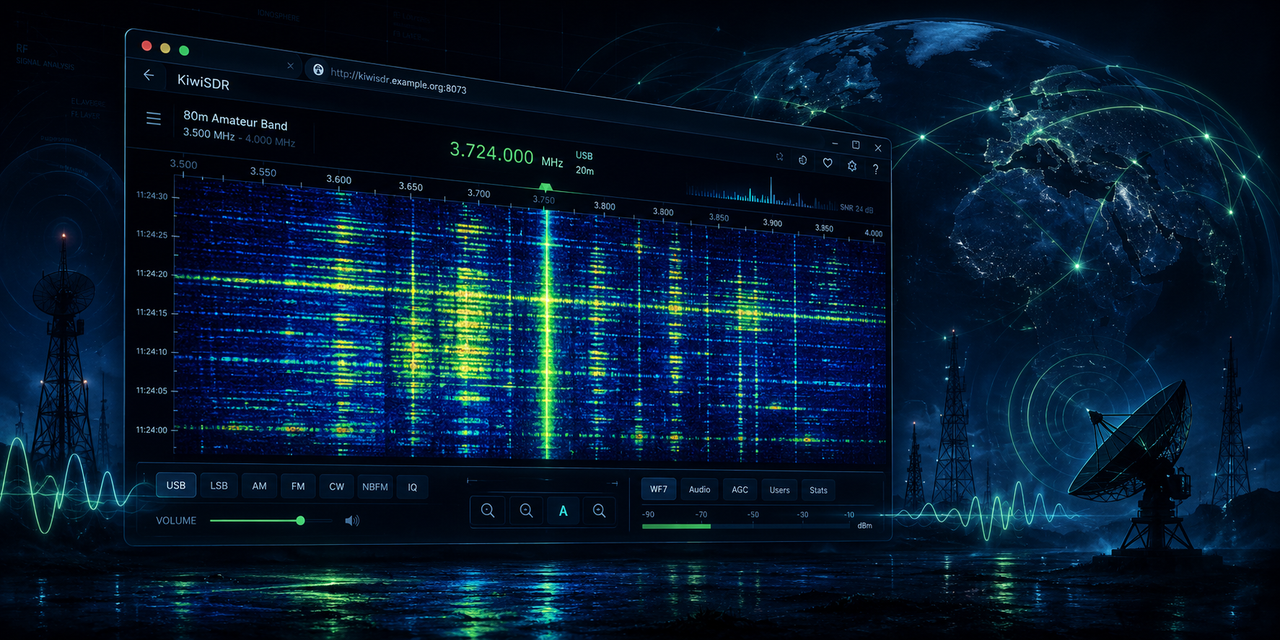
Task: Click the extensions icon next to the star
Action: click(x=804, y=160)
